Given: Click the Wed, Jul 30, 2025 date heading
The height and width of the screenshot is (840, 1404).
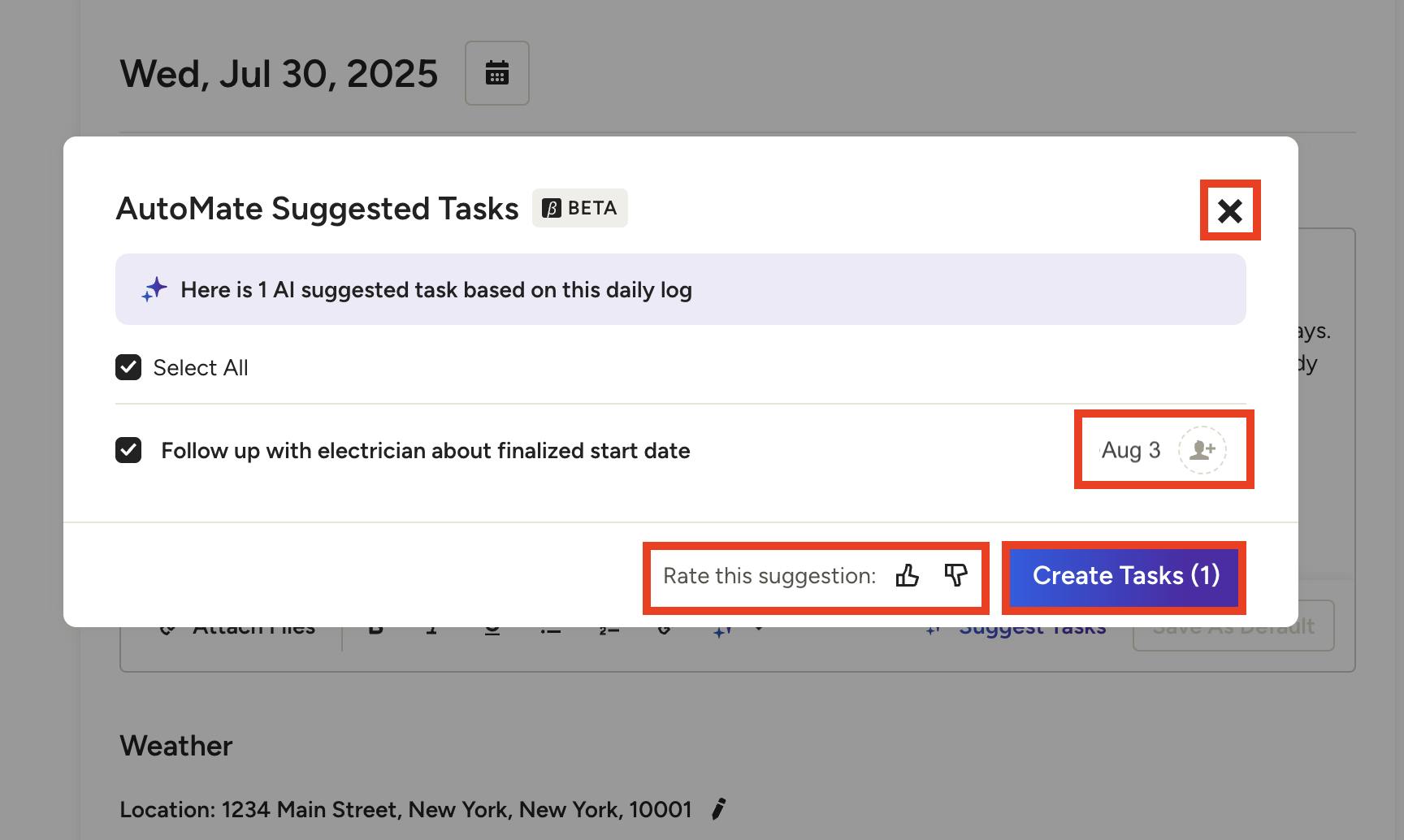Looking at the screenshot, I should click(x=279, y=74).
